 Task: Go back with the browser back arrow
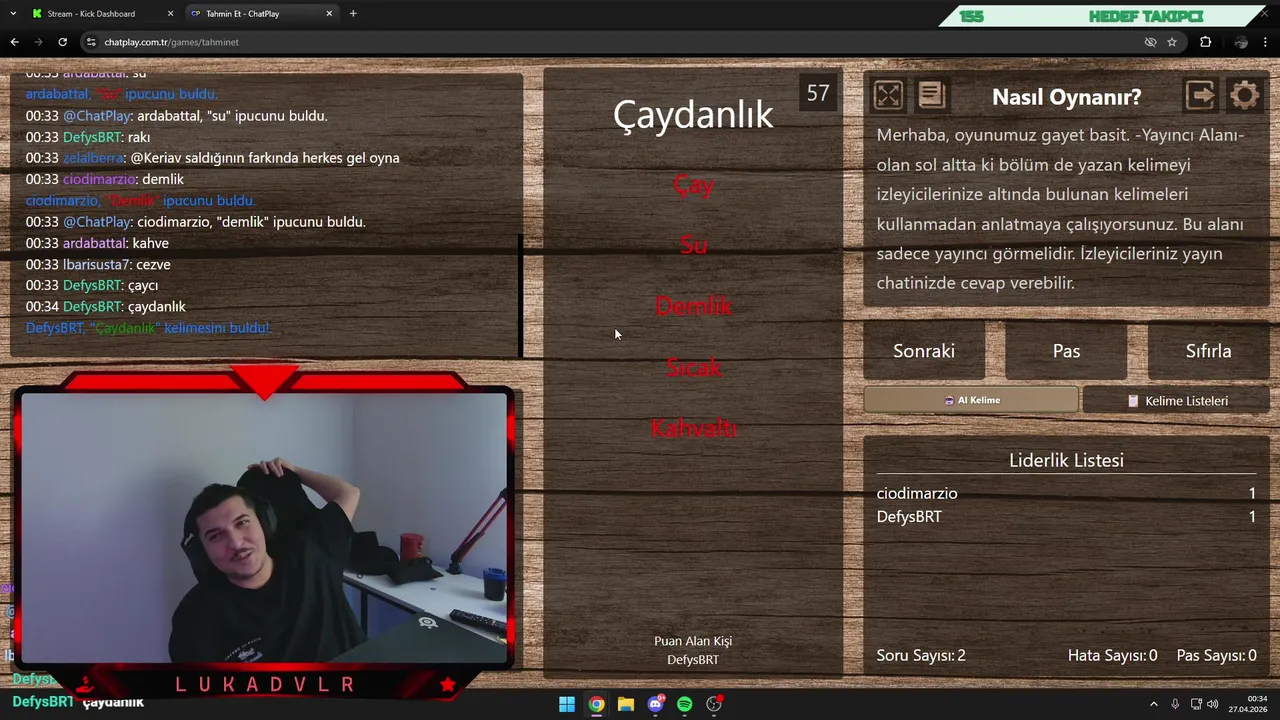[x=14, y=42]
